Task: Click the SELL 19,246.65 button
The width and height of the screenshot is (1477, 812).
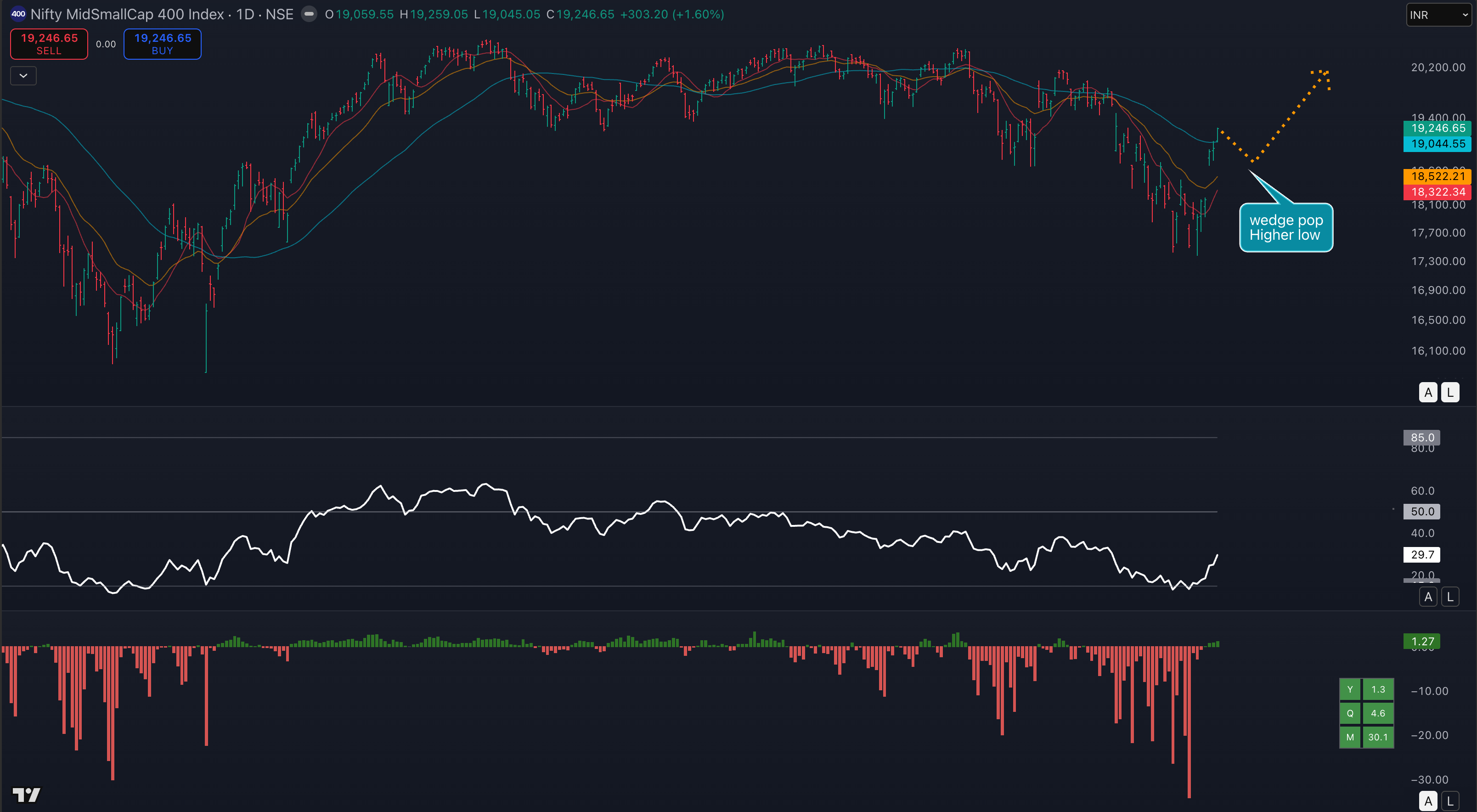Action: pyautogui.click(x=49, y=44)
